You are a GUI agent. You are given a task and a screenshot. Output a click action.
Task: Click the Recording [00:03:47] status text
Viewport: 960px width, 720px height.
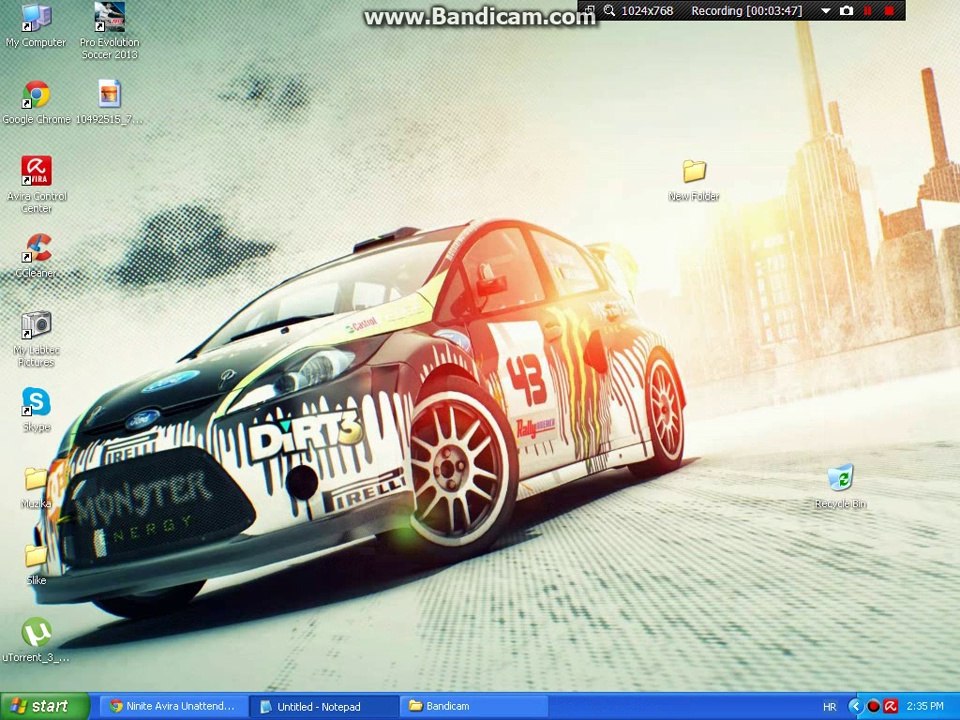746,11
